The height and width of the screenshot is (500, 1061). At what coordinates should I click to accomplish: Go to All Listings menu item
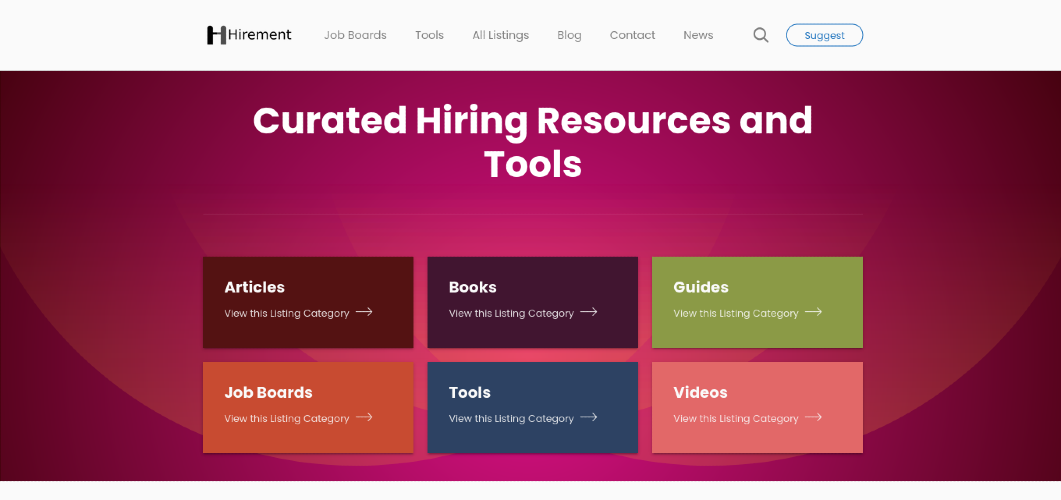pos(501,35)
